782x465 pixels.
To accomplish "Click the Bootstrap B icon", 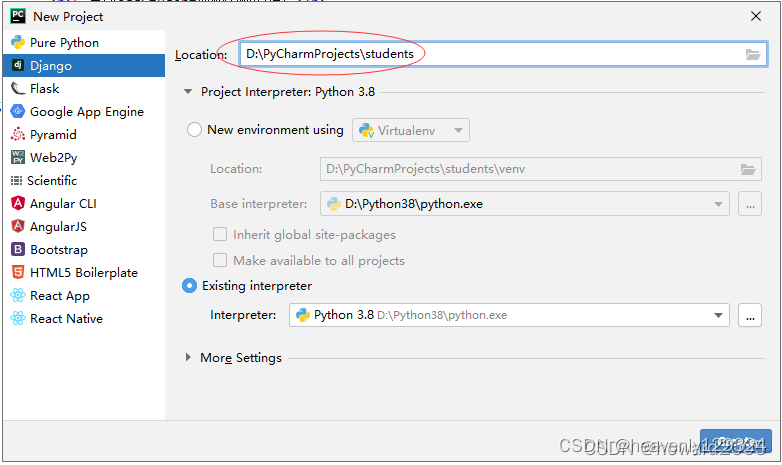I will [x=18, y=249].
